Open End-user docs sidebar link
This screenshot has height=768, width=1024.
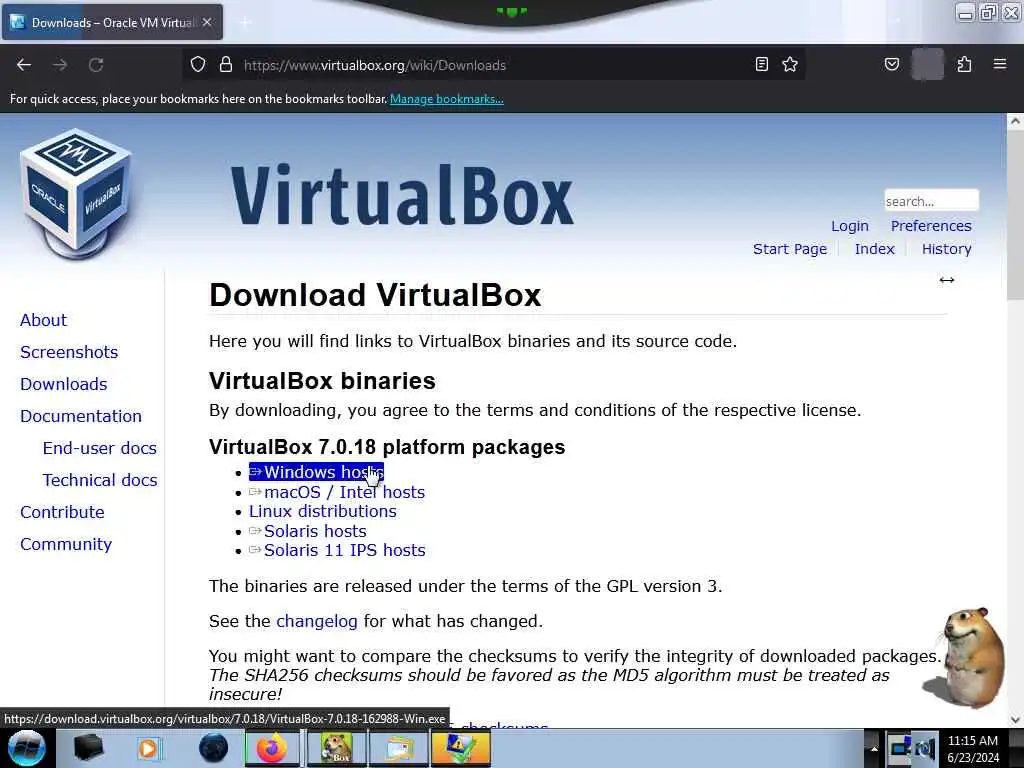pyautogui.click(x=99, y=448)
